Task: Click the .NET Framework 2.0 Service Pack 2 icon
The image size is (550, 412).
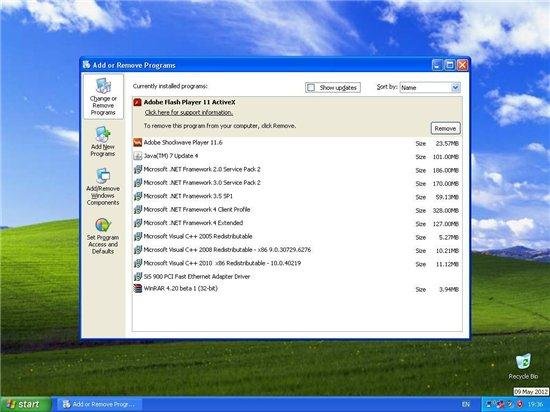Action: pyautogui.click(x=138, y=169)
